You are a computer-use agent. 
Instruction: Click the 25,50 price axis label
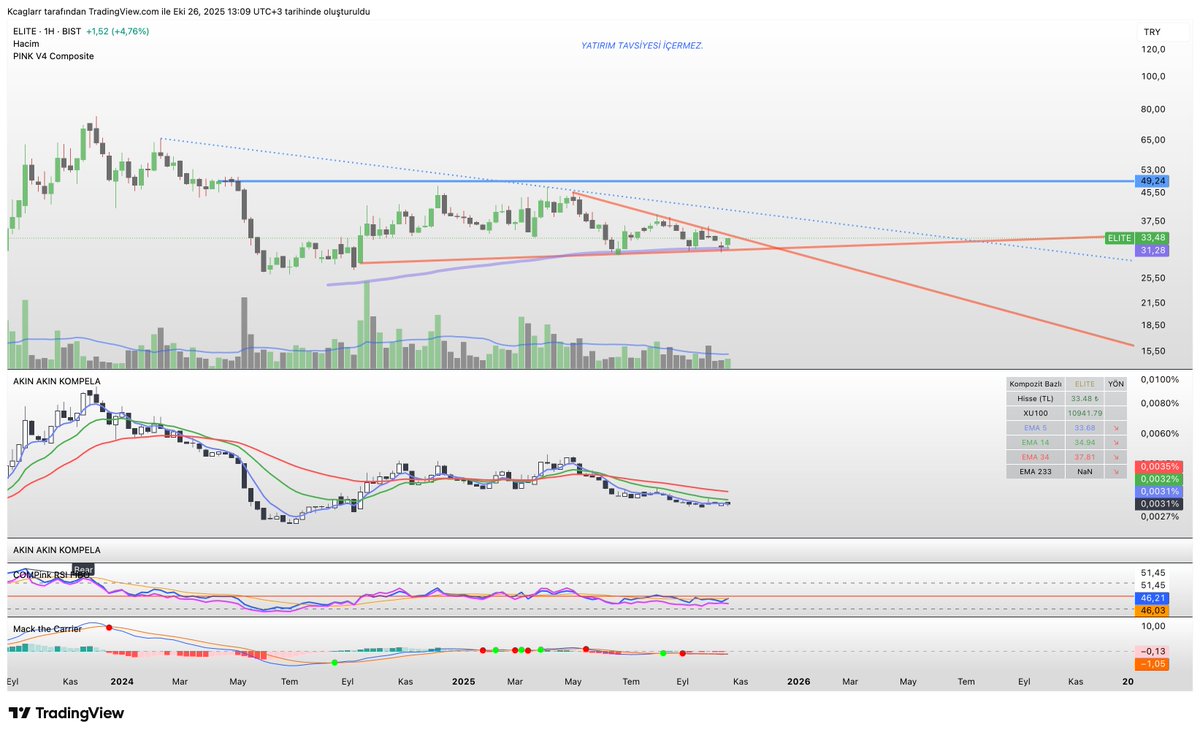click(x=1153, y=278)
